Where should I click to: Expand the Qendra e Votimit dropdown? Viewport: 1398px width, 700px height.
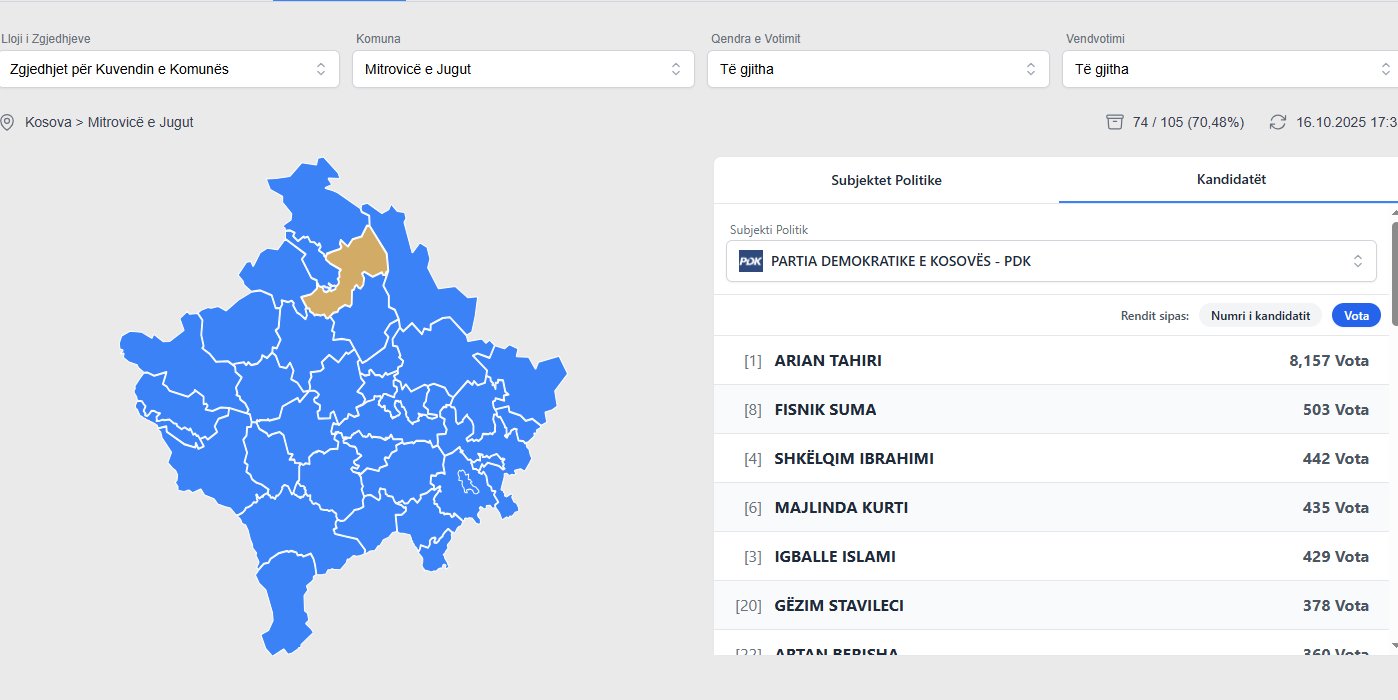point(877,69)
